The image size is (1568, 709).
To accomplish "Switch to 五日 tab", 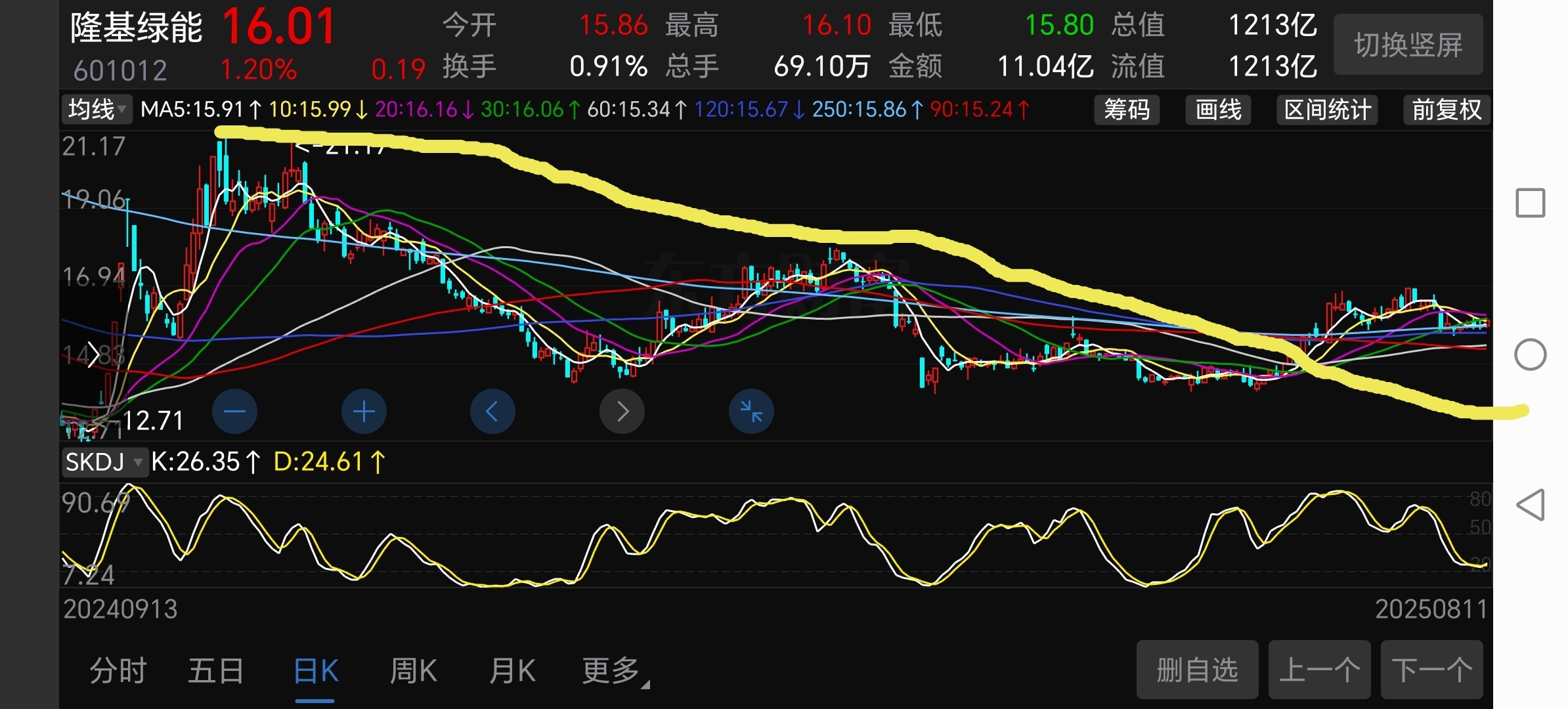I will tap(216, 671).
